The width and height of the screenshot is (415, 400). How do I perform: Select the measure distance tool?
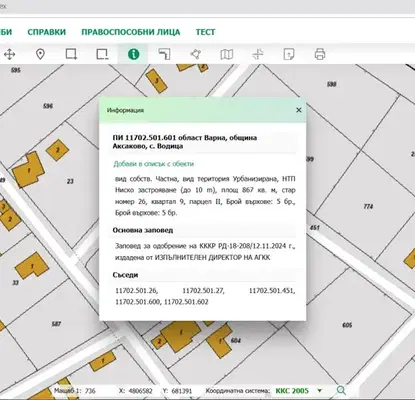[164, 54]
